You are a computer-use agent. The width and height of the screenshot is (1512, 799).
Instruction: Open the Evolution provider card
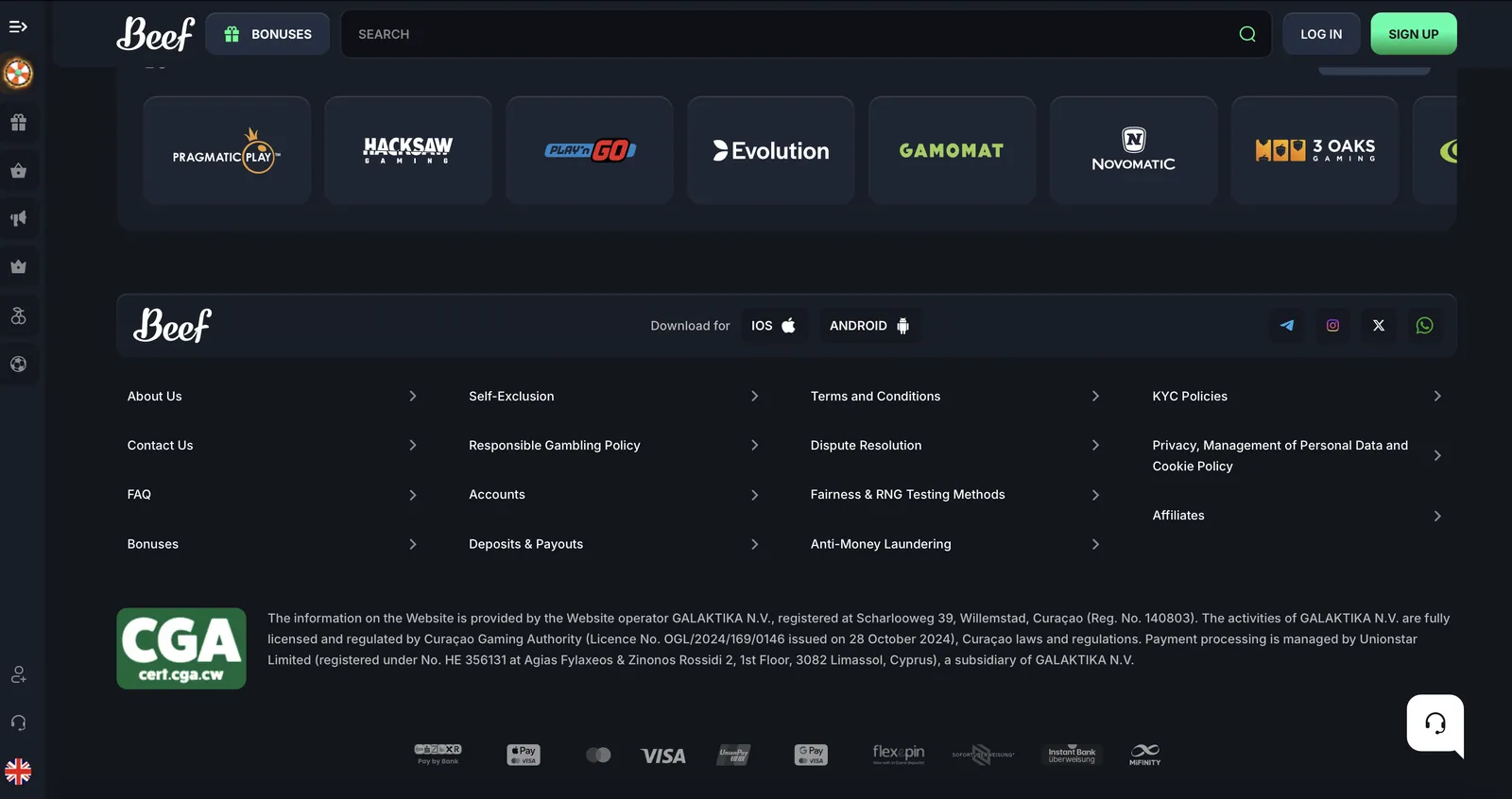[771, 151]
